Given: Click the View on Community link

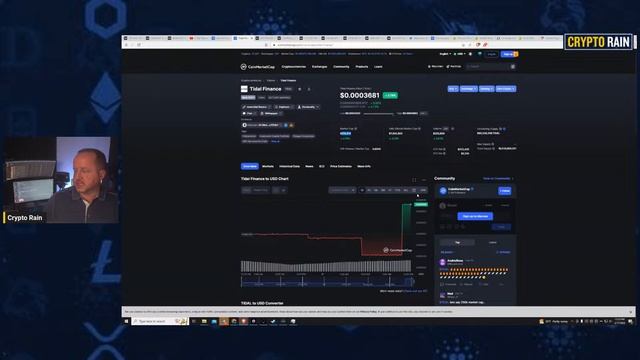Looking at the screenshot, I should (498, 178).
